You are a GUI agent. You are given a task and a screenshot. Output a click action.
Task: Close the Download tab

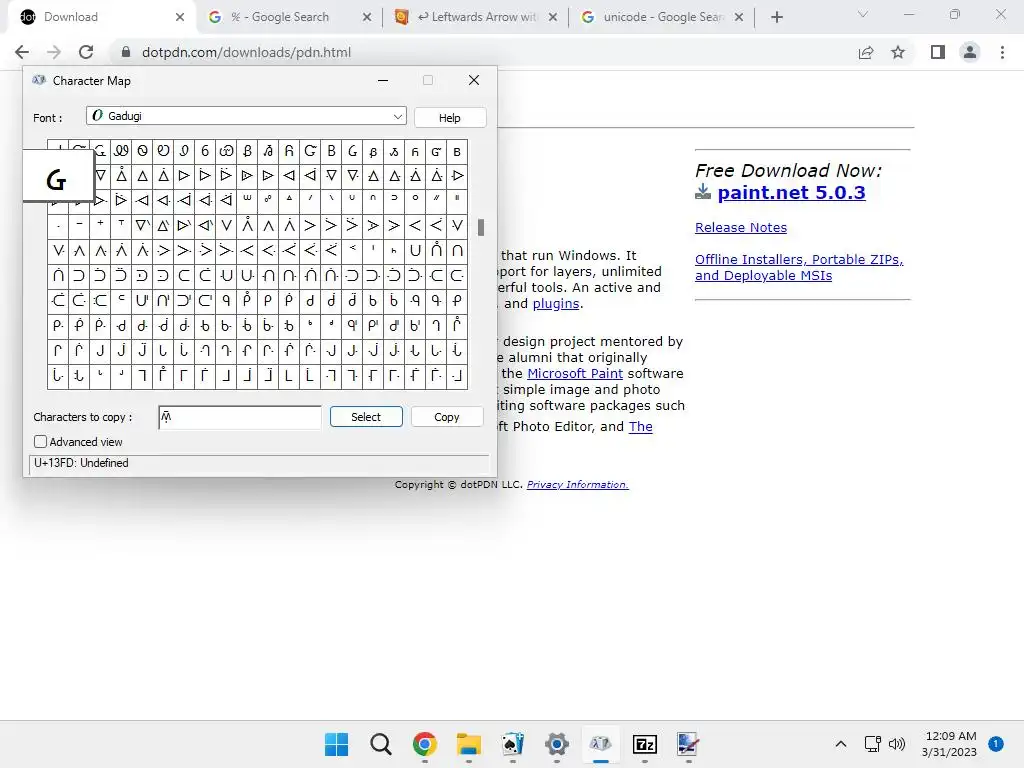[180, 17]
